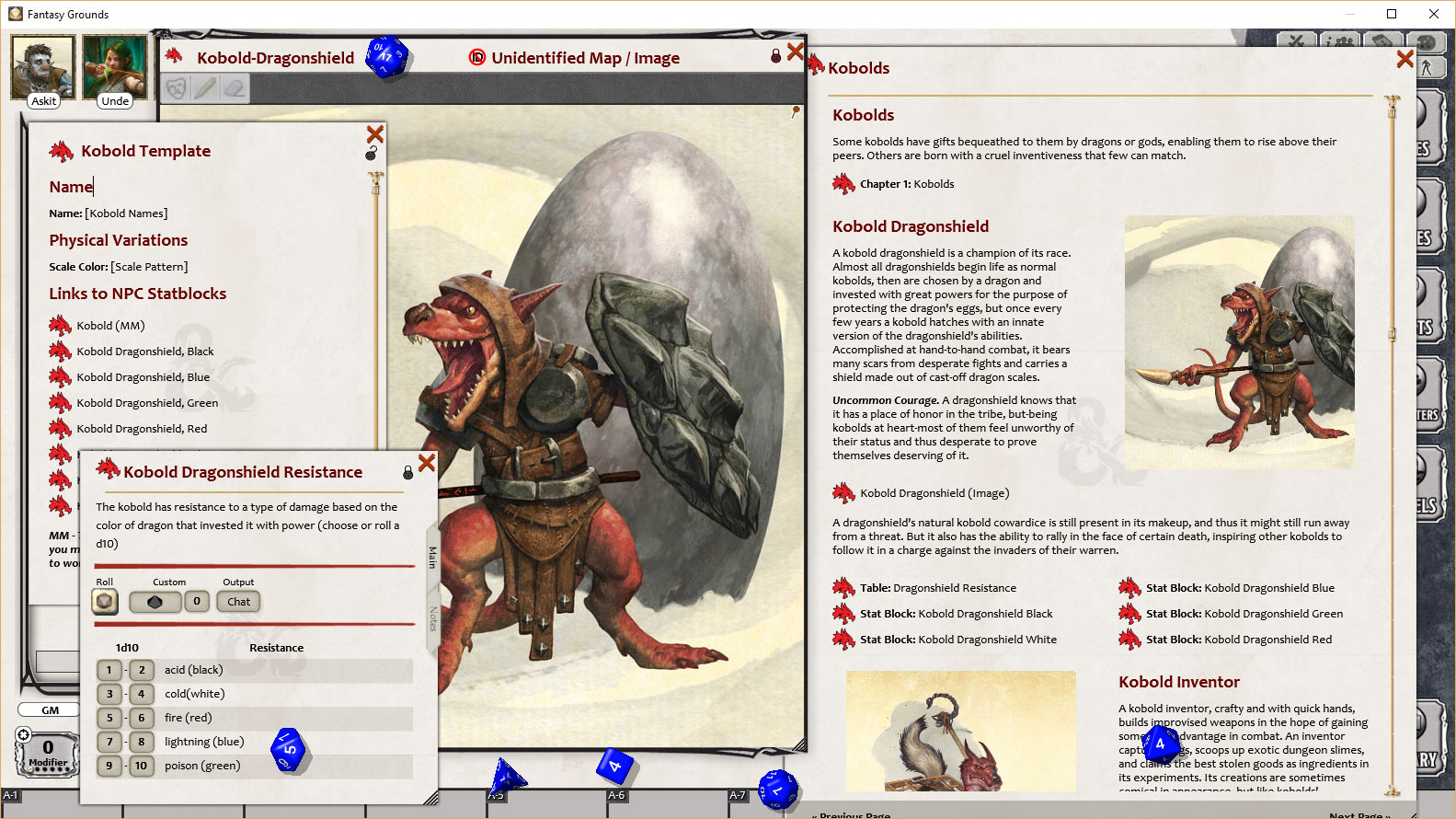Open the Combat Tracker crossed-swords icon
1456x819 pixels.
coord(1296,41)
